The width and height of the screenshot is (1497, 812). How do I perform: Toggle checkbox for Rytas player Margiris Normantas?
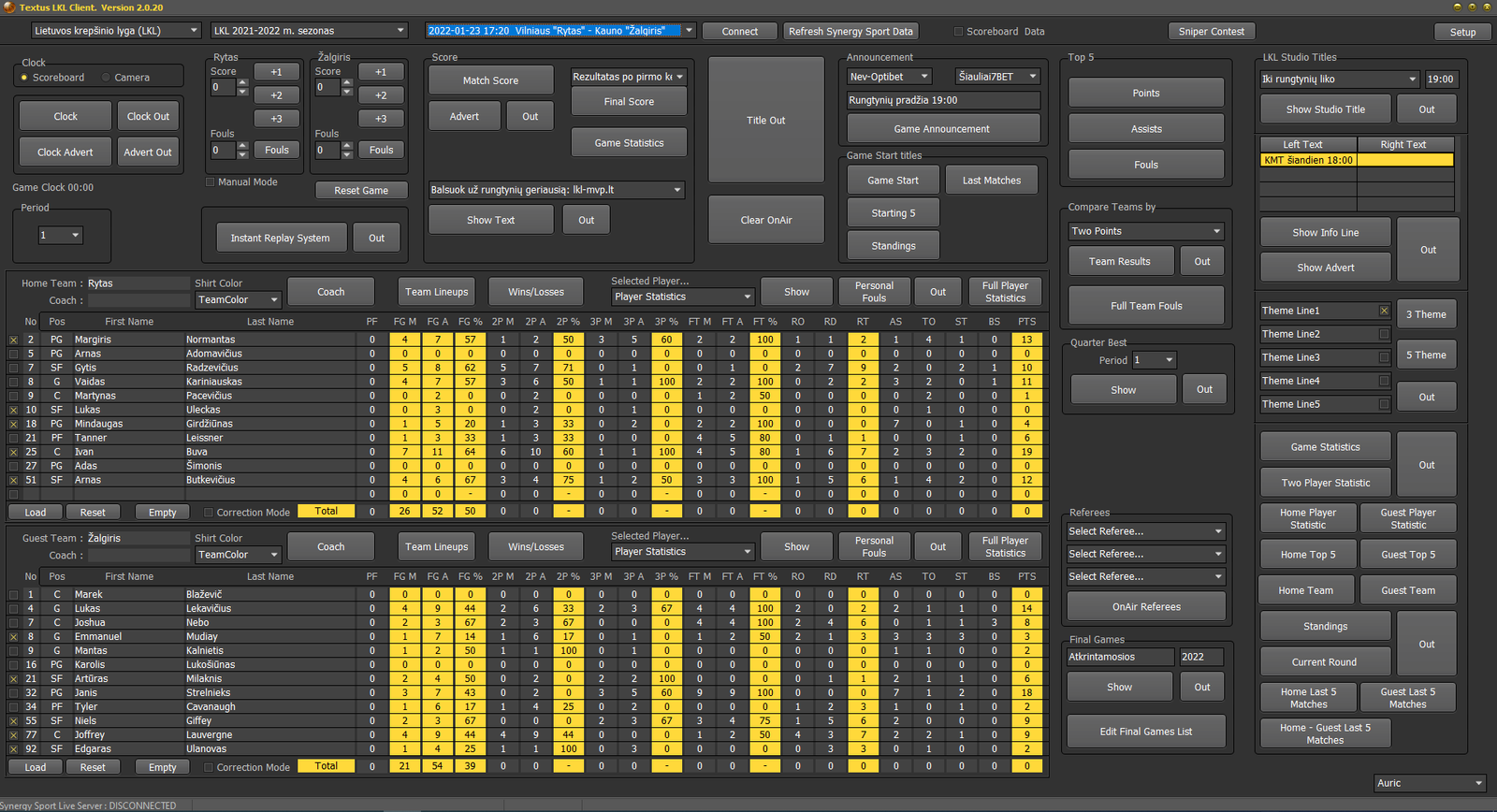13,340
